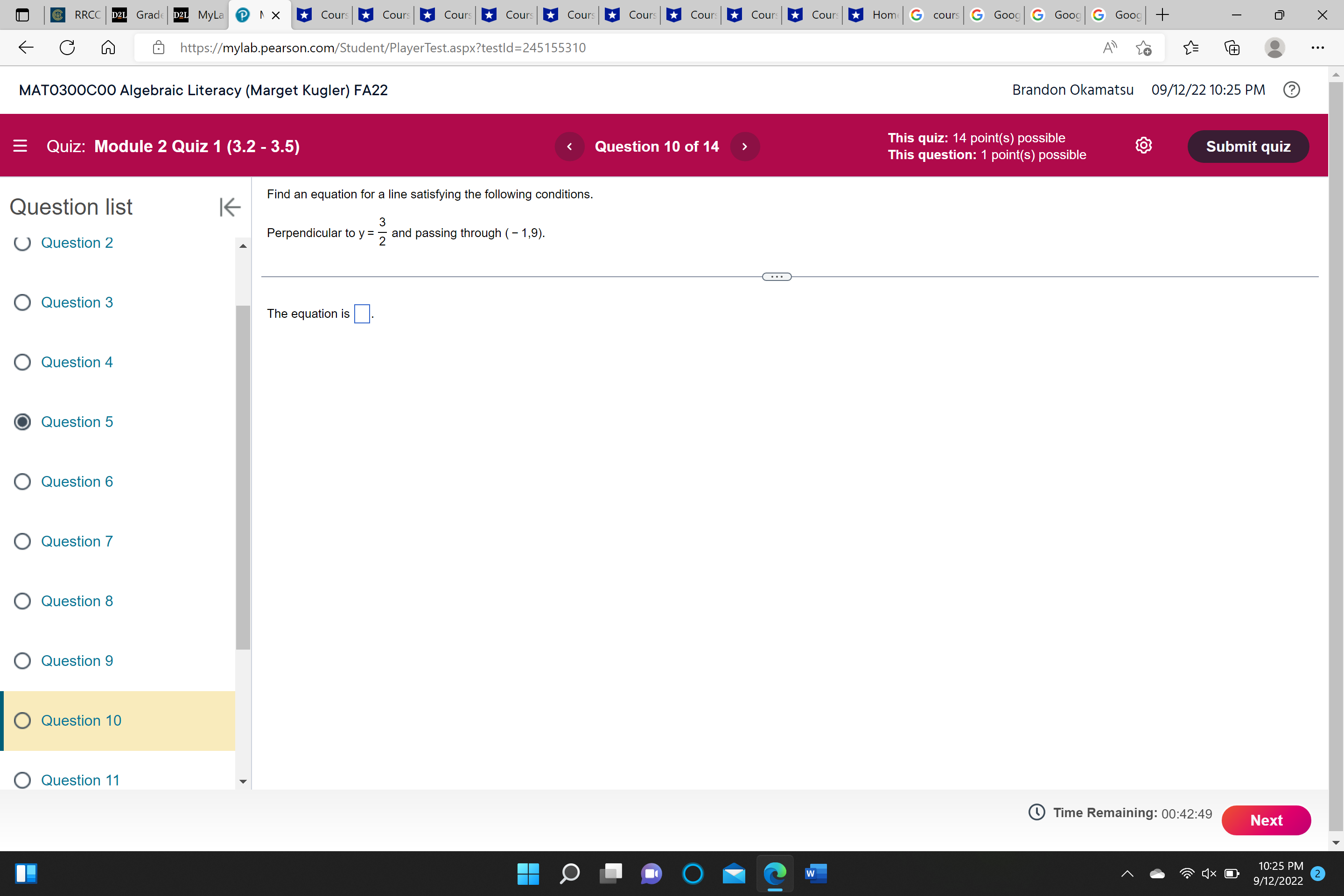Select the Question 3 radio button
The height and width of the screenshot is (896, 1344).
22,302
